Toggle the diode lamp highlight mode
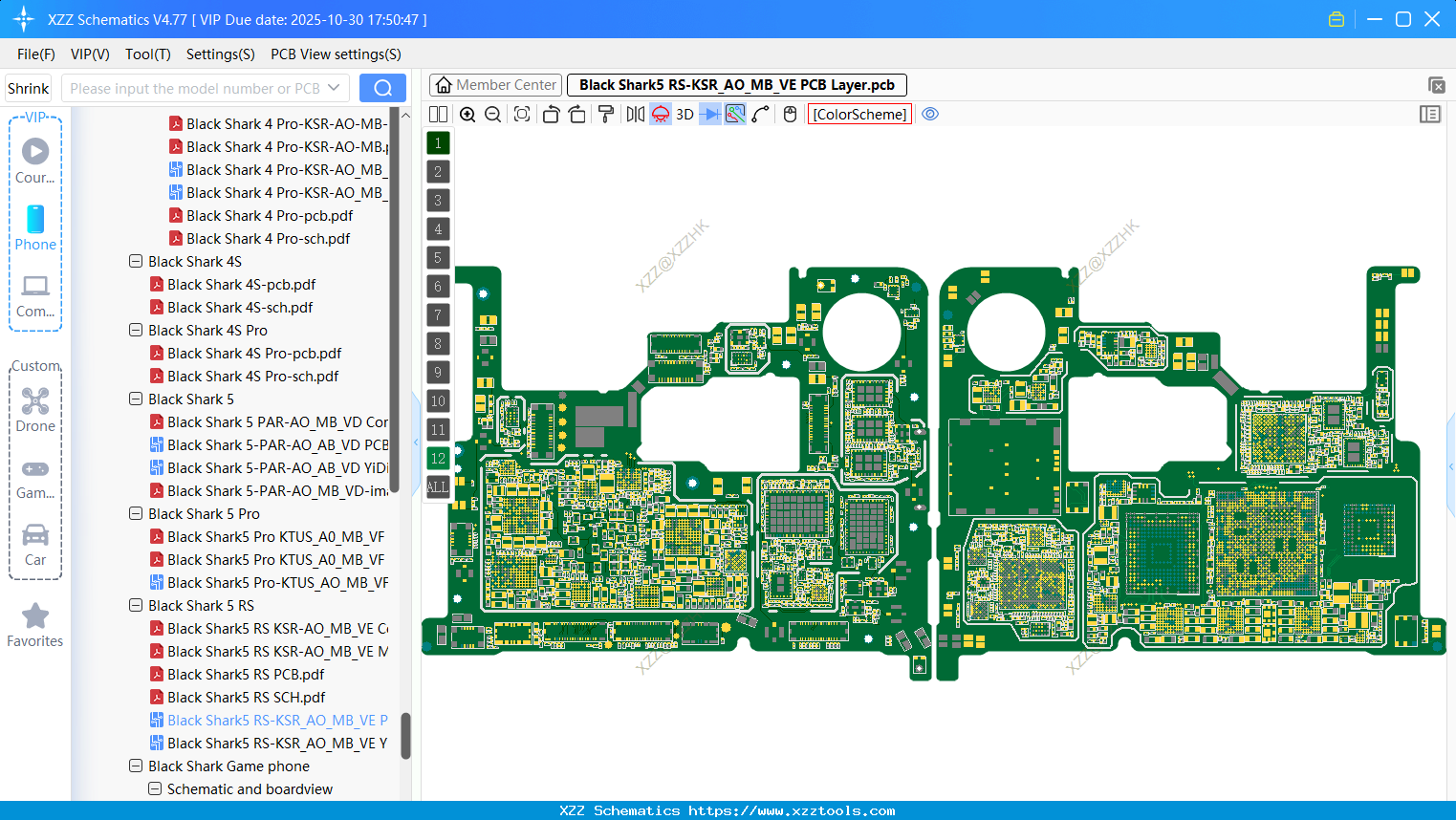 pos(660,114)
